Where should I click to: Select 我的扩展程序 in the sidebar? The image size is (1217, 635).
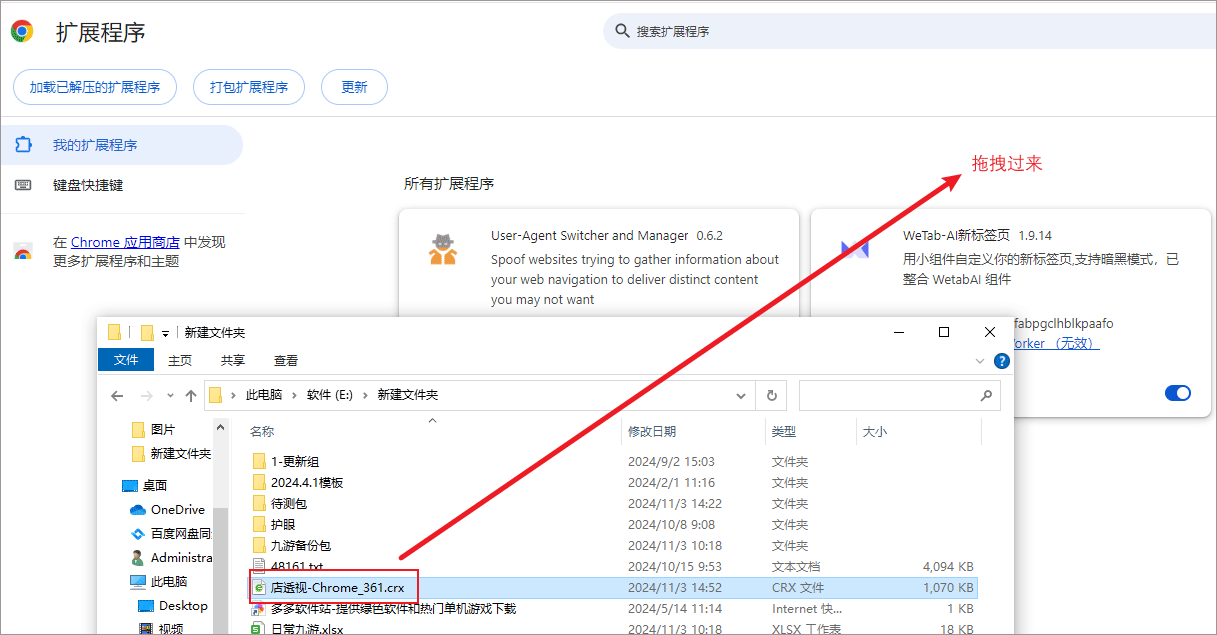[121, 145]
